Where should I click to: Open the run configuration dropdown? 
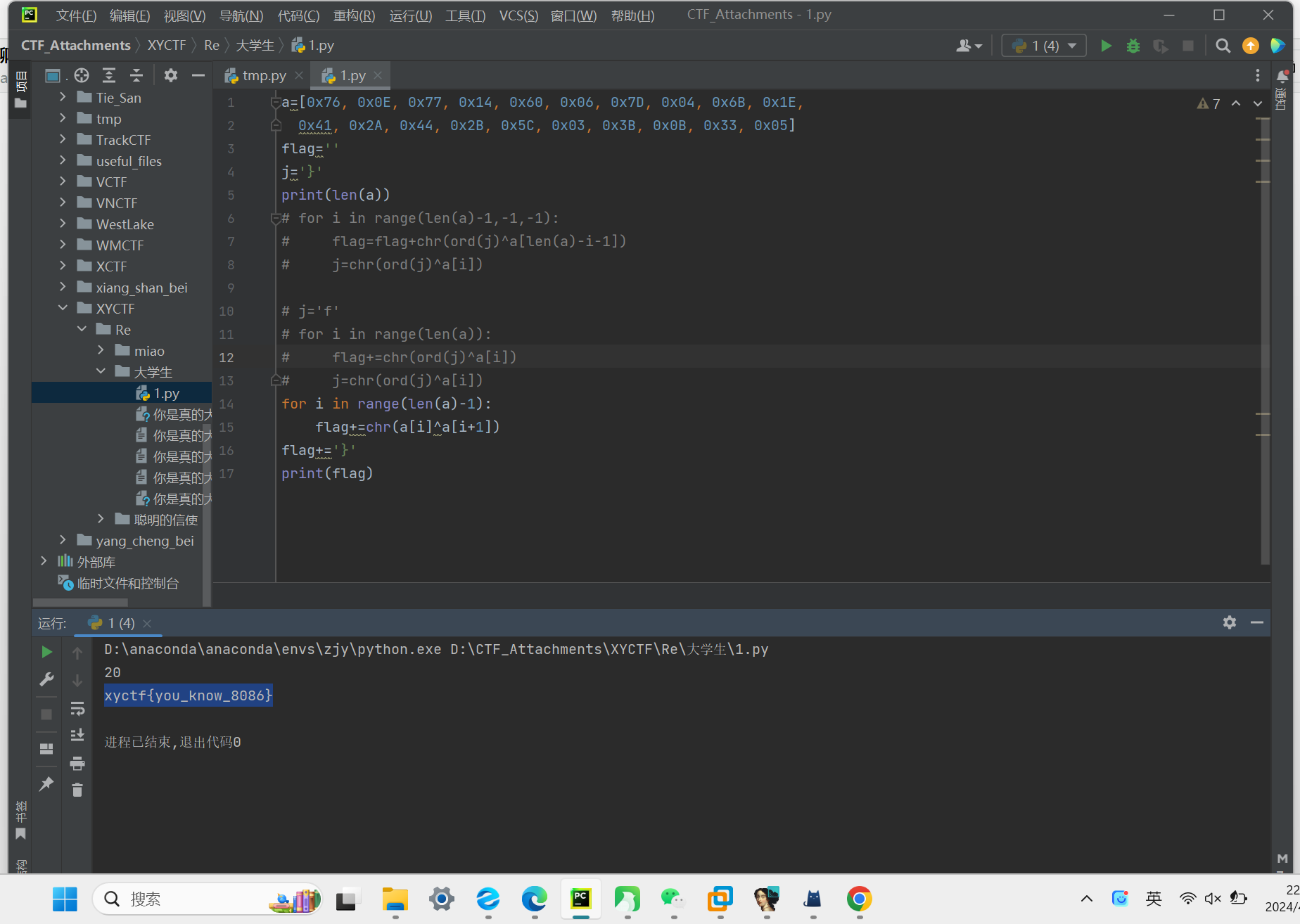point(1044,46)
